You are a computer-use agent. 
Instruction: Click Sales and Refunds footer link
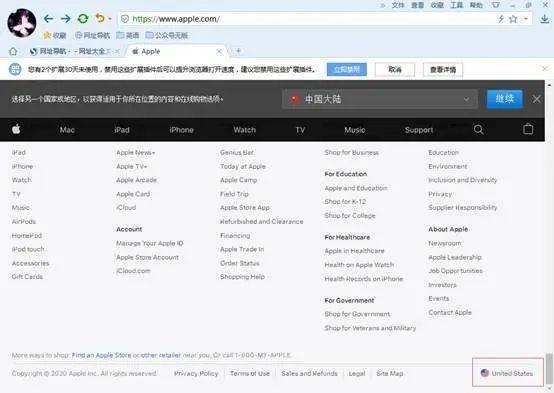[x=309, y=373]
